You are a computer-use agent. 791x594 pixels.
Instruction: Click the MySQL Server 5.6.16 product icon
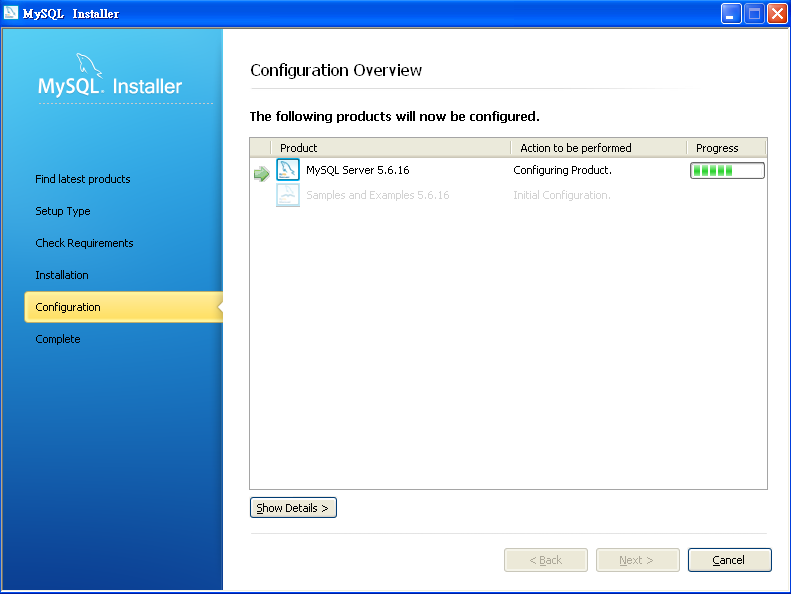coord(288,170)
